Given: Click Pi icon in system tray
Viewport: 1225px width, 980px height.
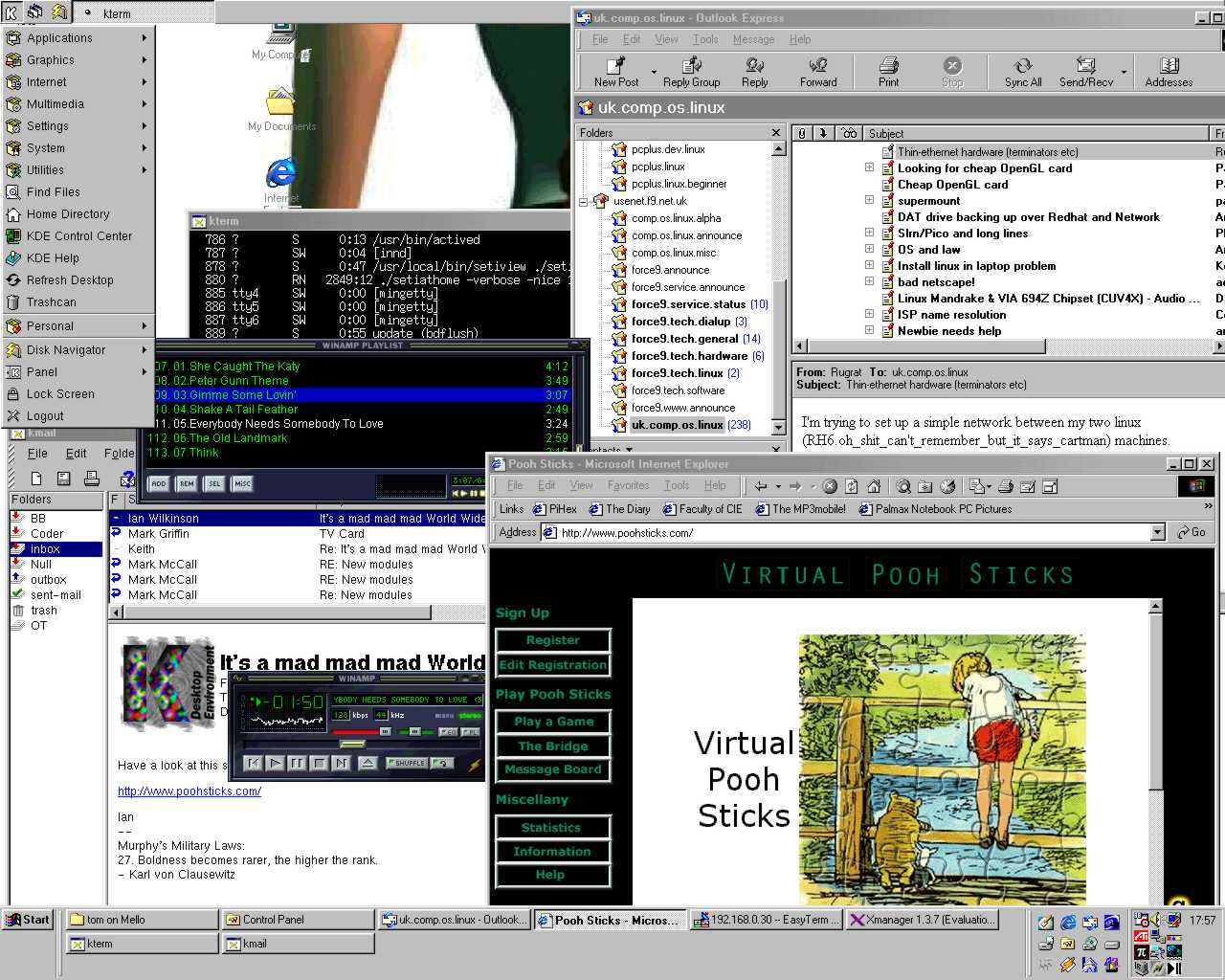Looking at the screenshot, I should 1141,952.
